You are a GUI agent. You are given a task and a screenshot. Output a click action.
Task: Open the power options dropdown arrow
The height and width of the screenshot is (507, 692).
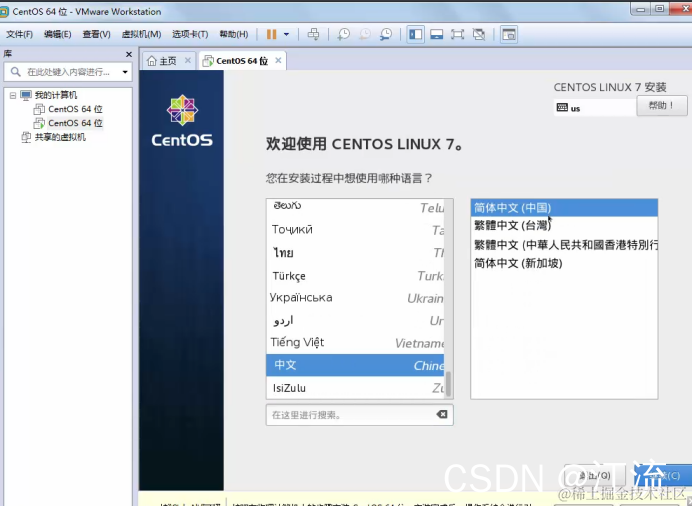[286, 34]
